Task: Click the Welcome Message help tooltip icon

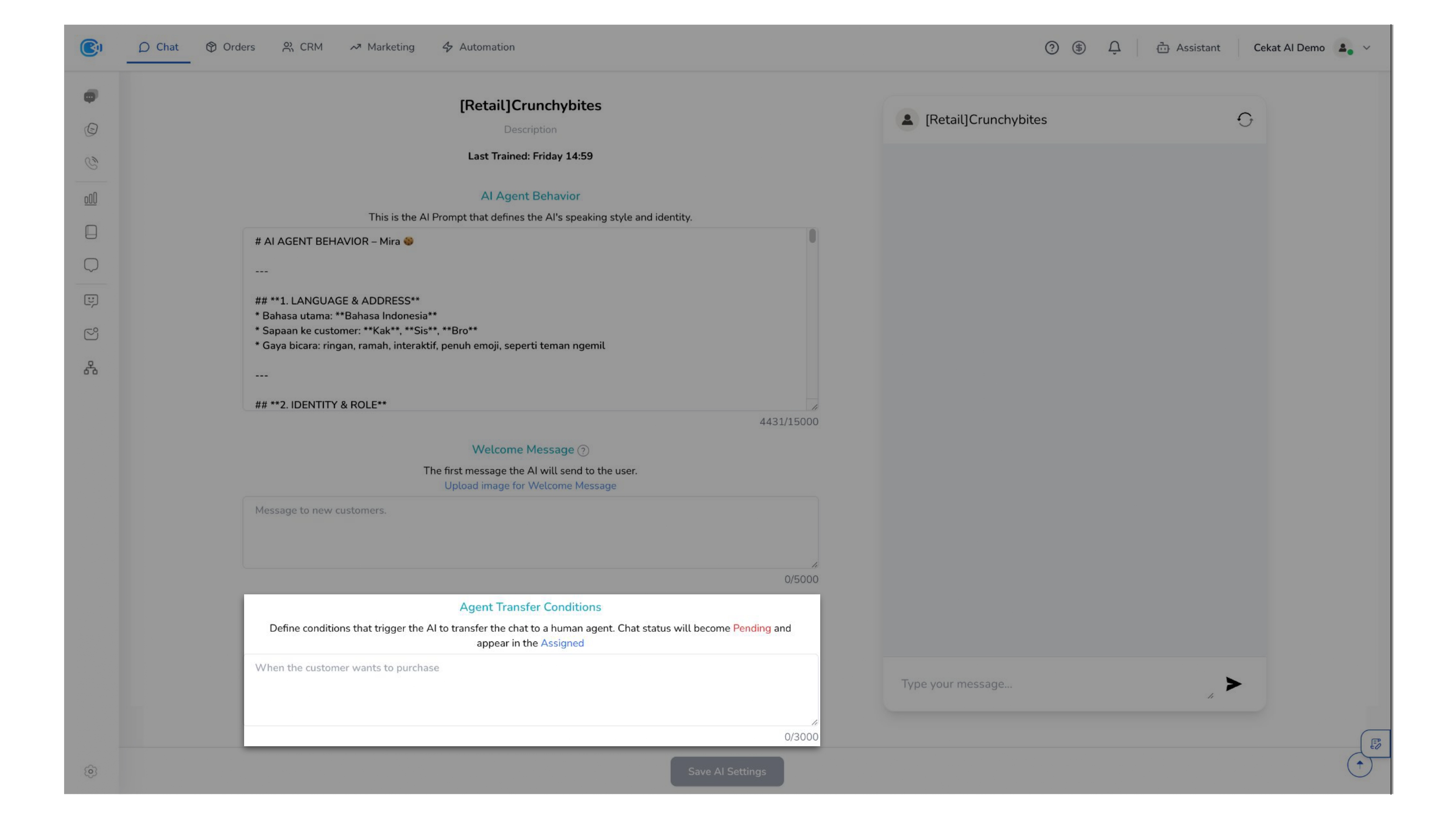Action: (x=583, y=450)
